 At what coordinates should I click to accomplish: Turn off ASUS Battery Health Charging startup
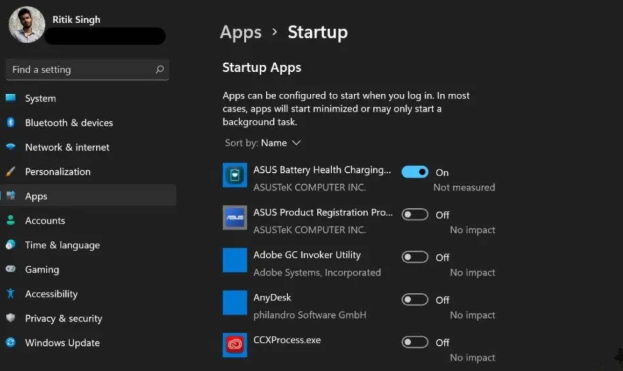pyautogui.click(x=415, y=172)
